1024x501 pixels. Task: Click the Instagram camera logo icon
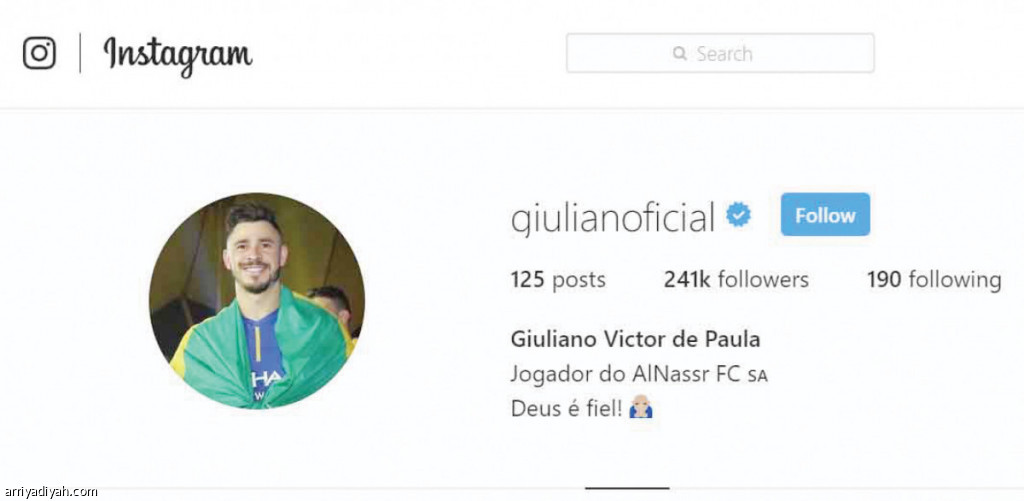click(39, 53)
